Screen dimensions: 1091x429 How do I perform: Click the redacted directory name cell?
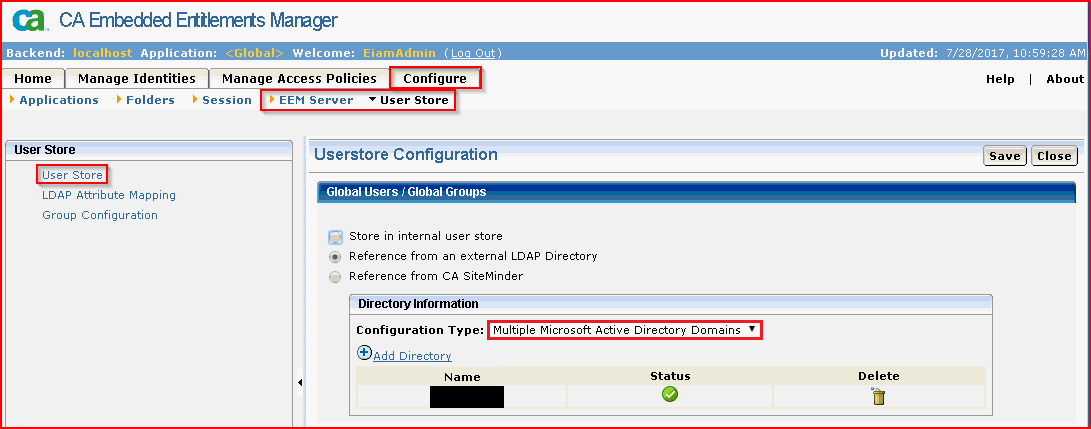(x=466, y=396)
